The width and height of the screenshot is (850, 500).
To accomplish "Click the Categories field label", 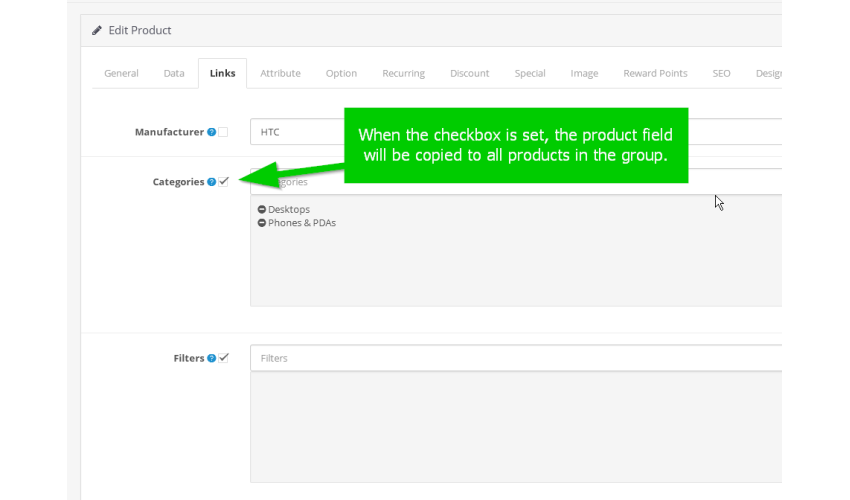I will coord(178,182).
